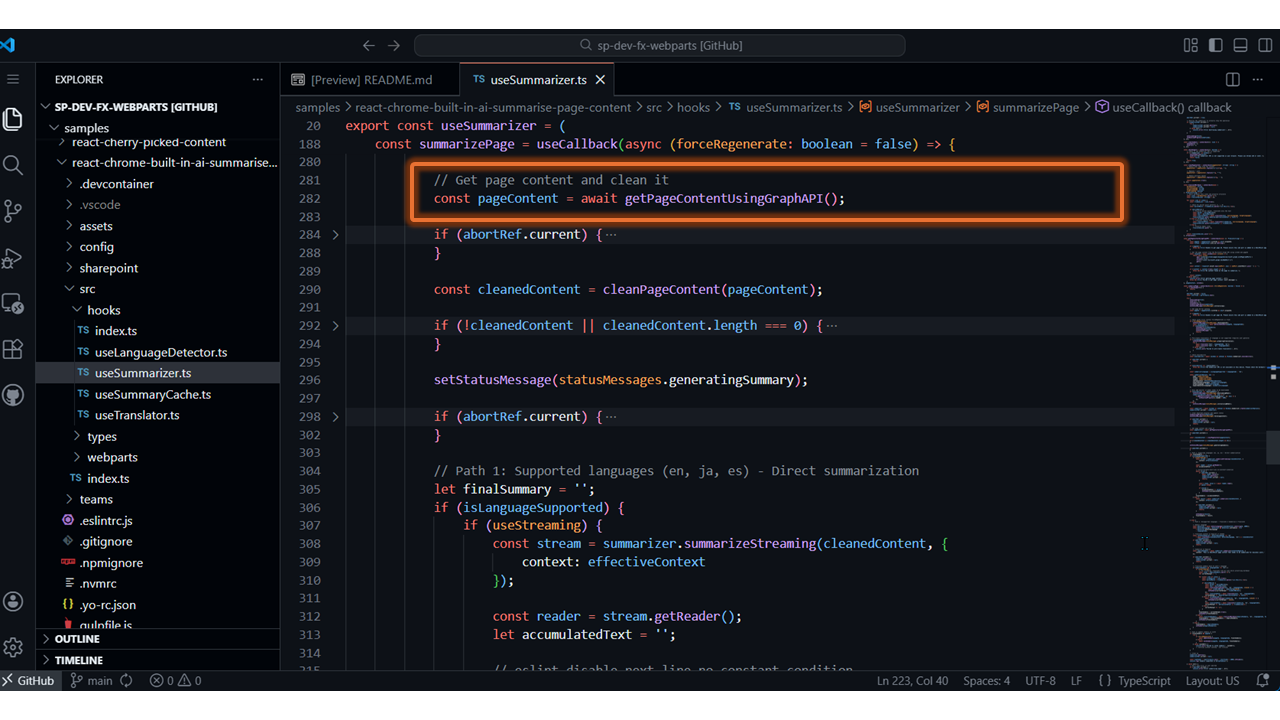Expand the OUTLINE section

tap(77, 639)
